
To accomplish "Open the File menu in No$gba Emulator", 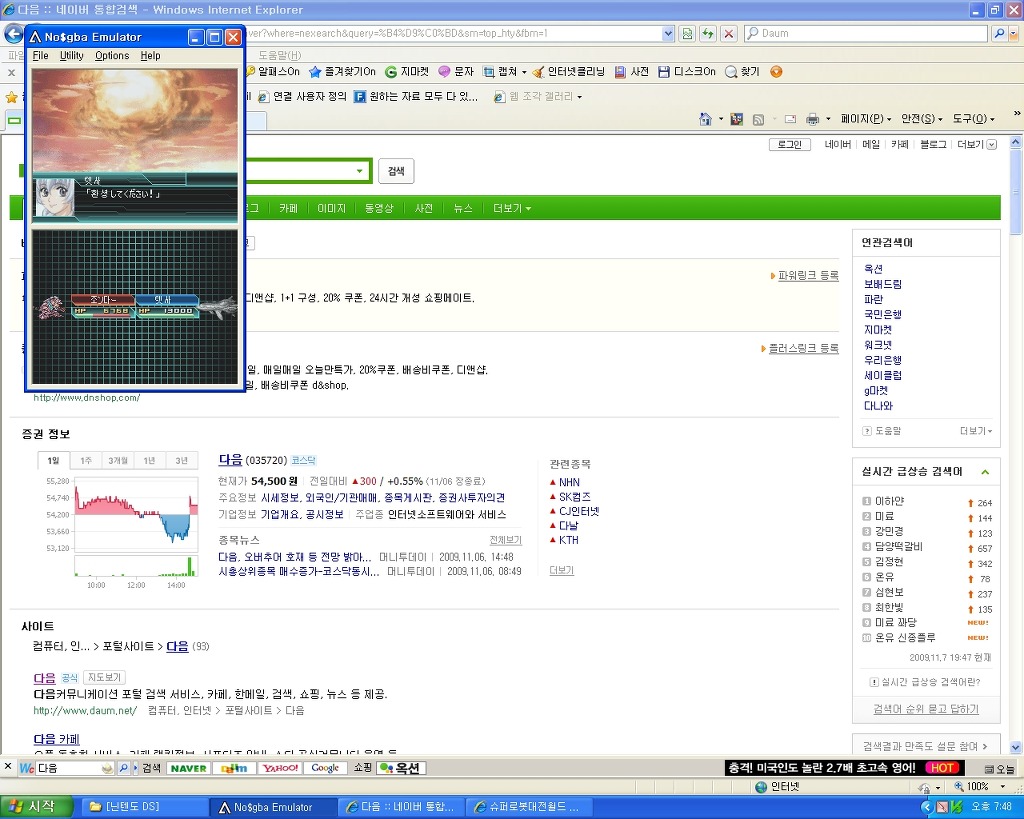I will (x=40, y=56).
